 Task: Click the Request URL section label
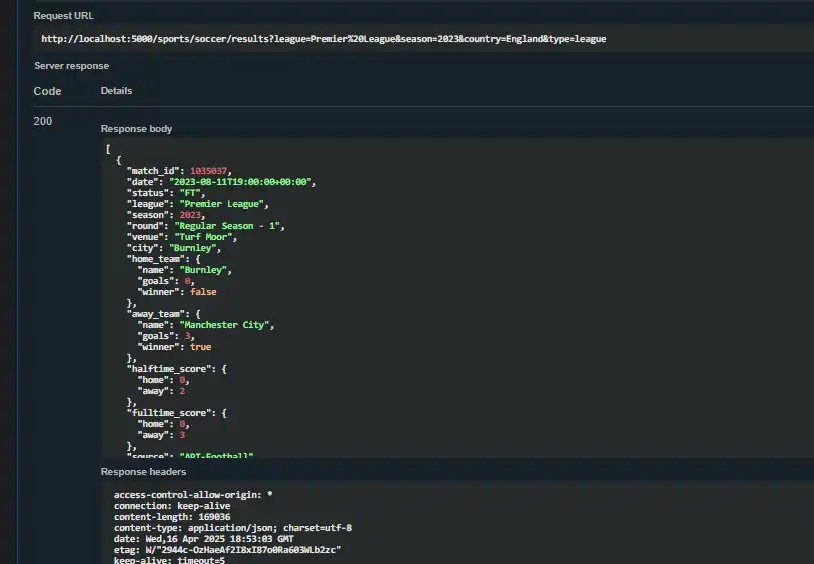click(62, 16)
